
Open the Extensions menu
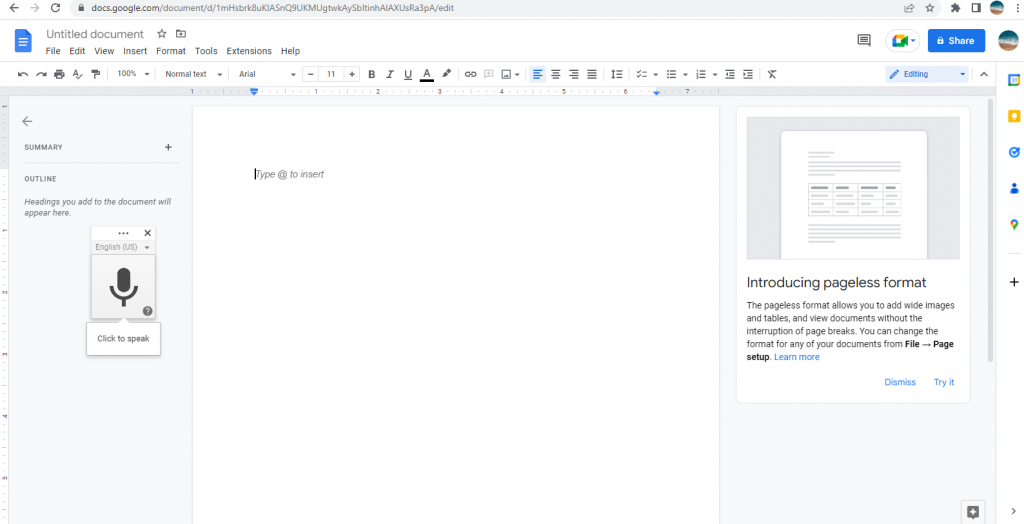[x=249, y=51]
